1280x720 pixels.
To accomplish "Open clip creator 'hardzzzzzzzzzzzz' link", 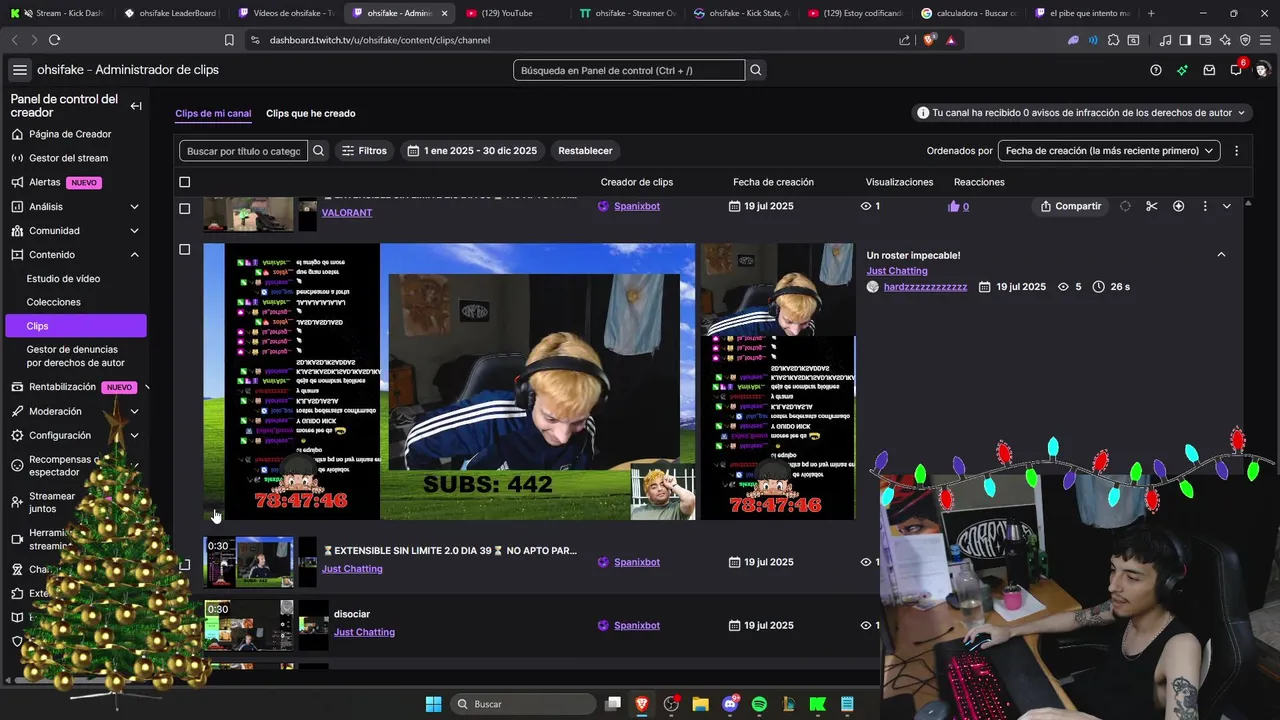I will [x=925, y=287].
